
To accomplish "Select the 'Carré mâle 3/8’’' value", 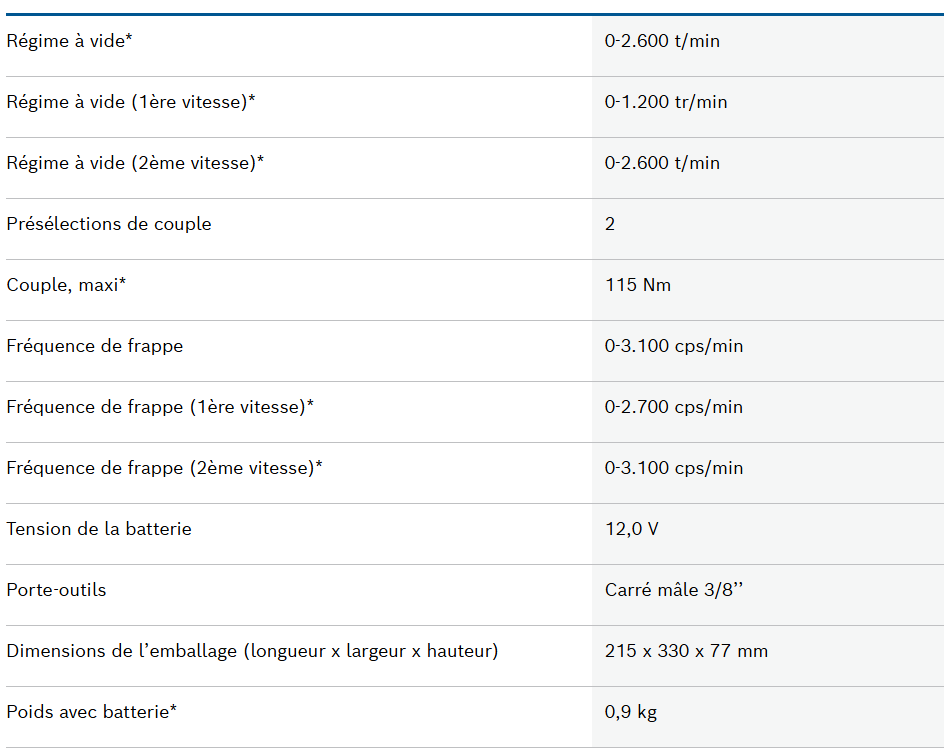I will [674, 590].
